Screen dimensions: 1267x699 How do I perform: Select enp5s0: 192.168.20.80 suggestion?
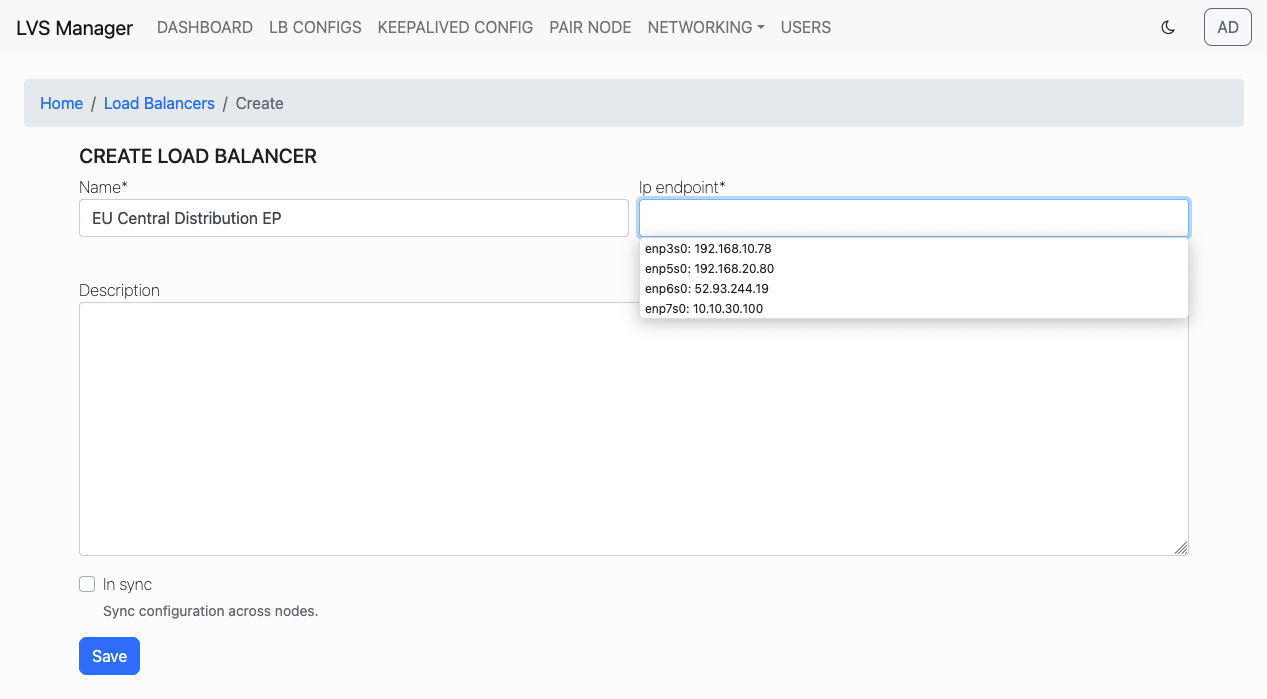point(913,268)
